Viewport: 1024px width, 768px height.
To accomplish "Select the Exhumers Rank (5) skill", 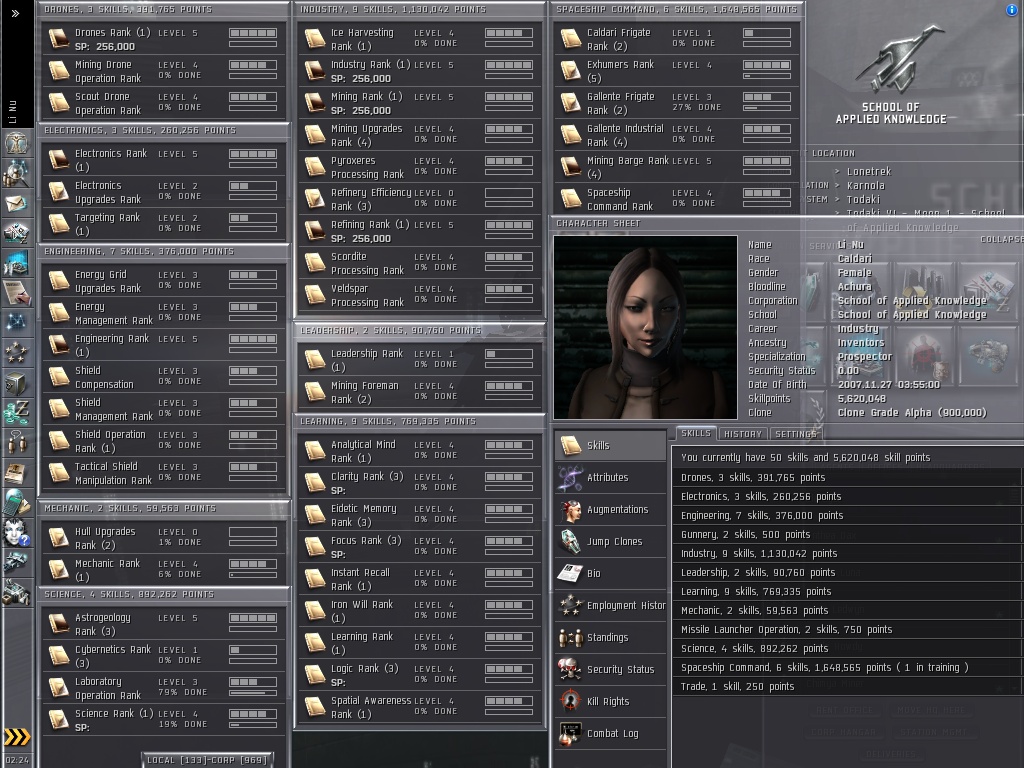I will click(x=677, y=71).
